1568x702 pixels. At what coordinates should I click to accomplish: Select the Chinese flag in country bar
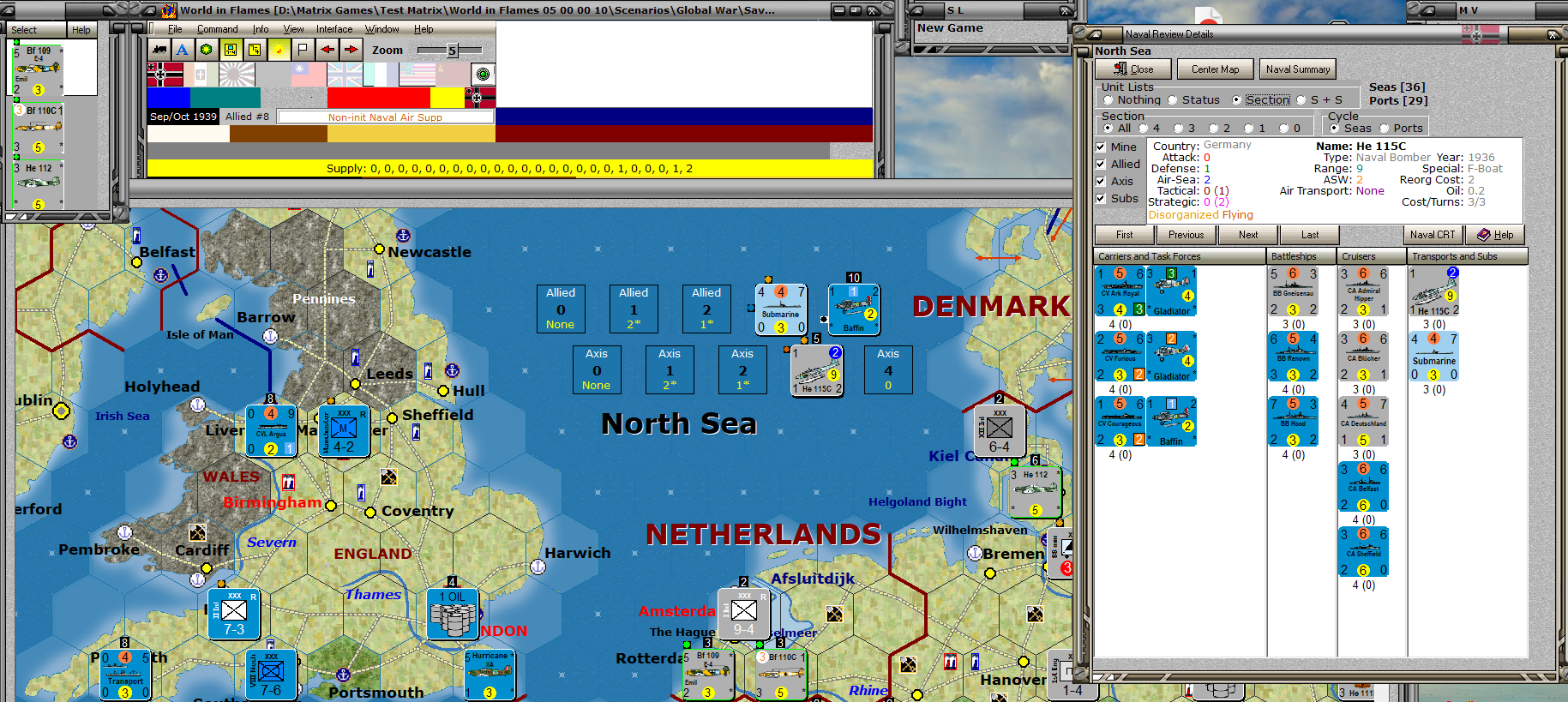pos(309,75)
